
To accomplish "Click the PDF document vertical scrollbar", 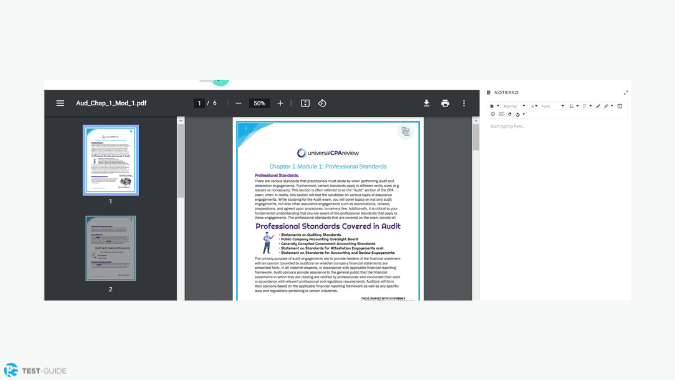I will (476, 209).
